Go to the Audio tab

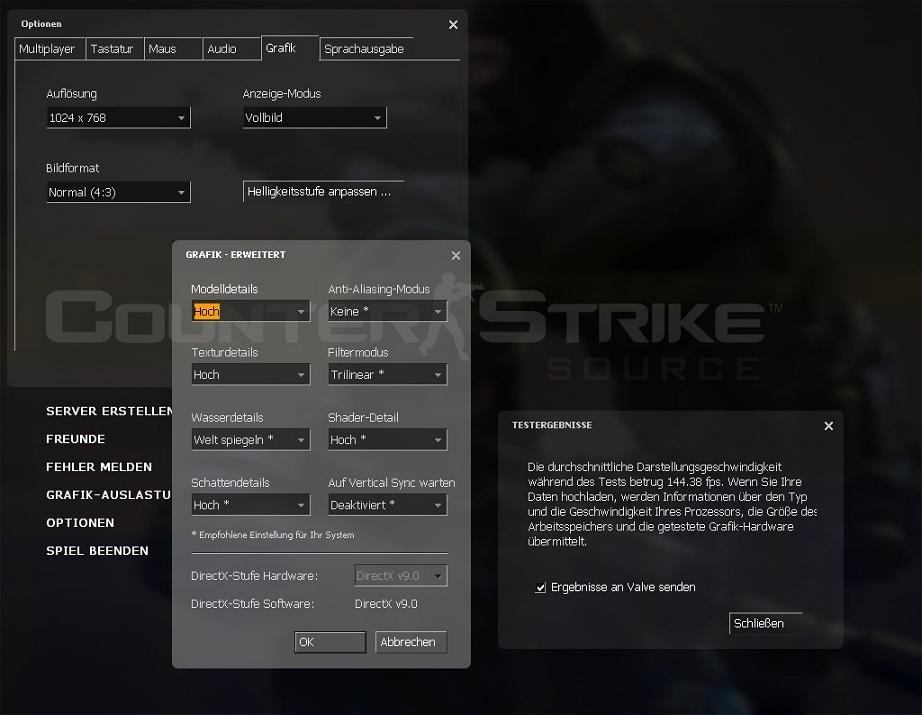(x=231, y=49)
